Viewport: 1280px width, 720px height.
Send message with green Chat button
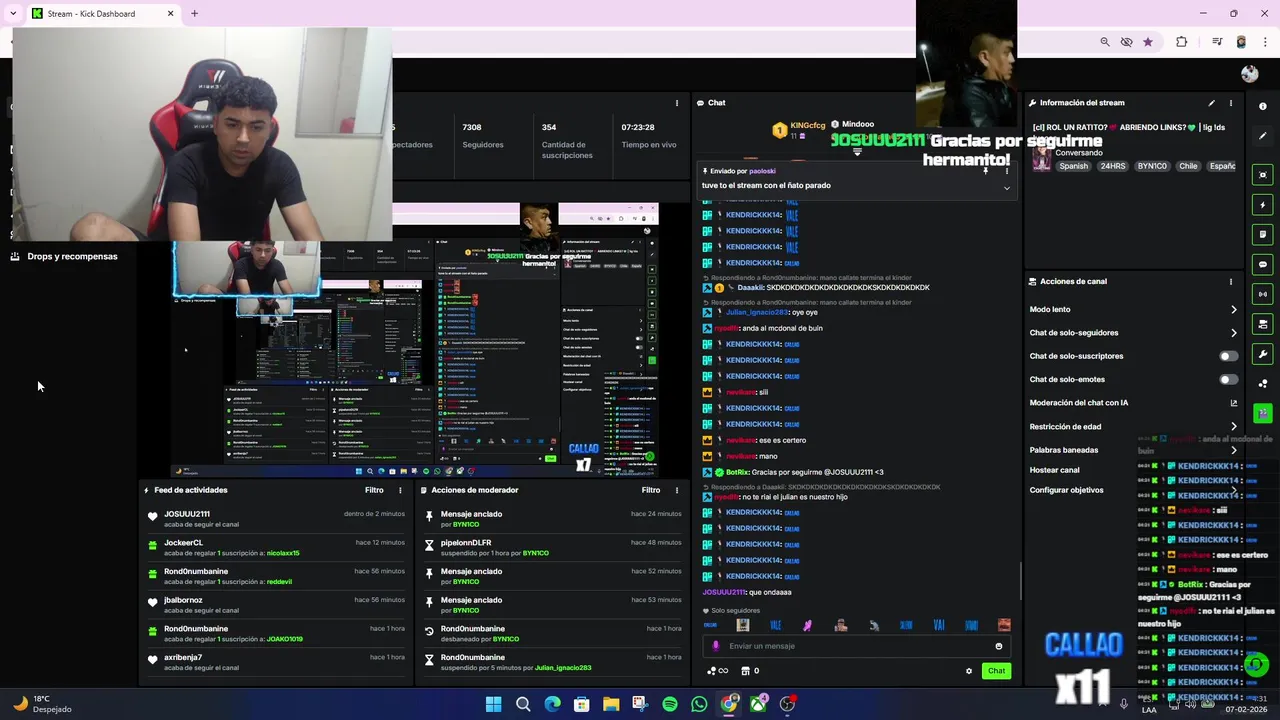coord(996,671)
